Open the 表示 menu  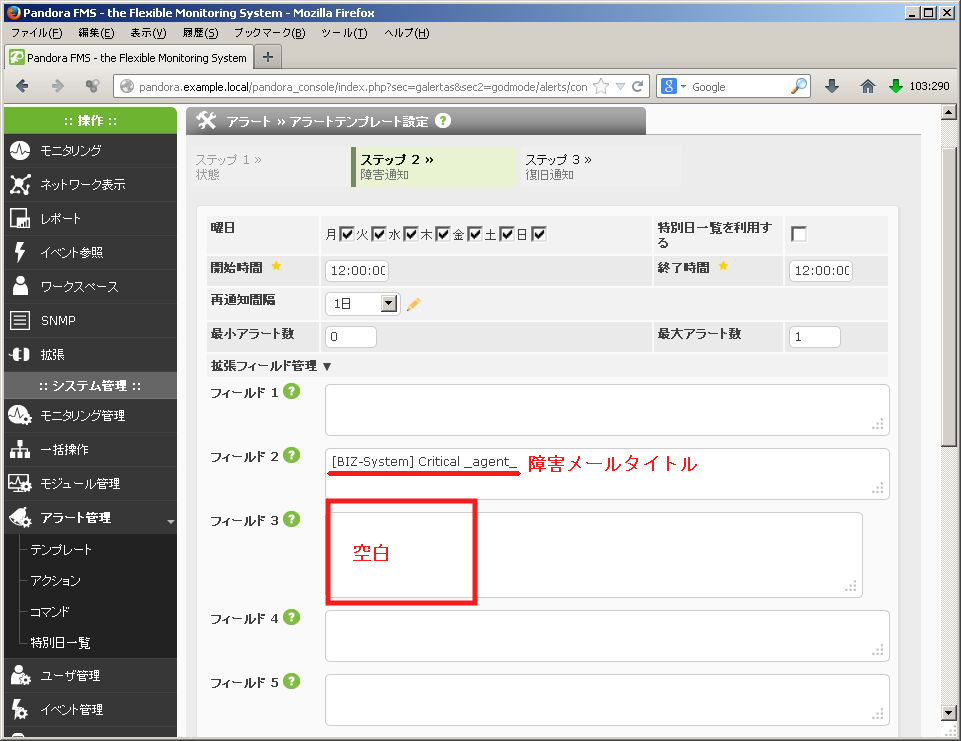tap(148, 33)
